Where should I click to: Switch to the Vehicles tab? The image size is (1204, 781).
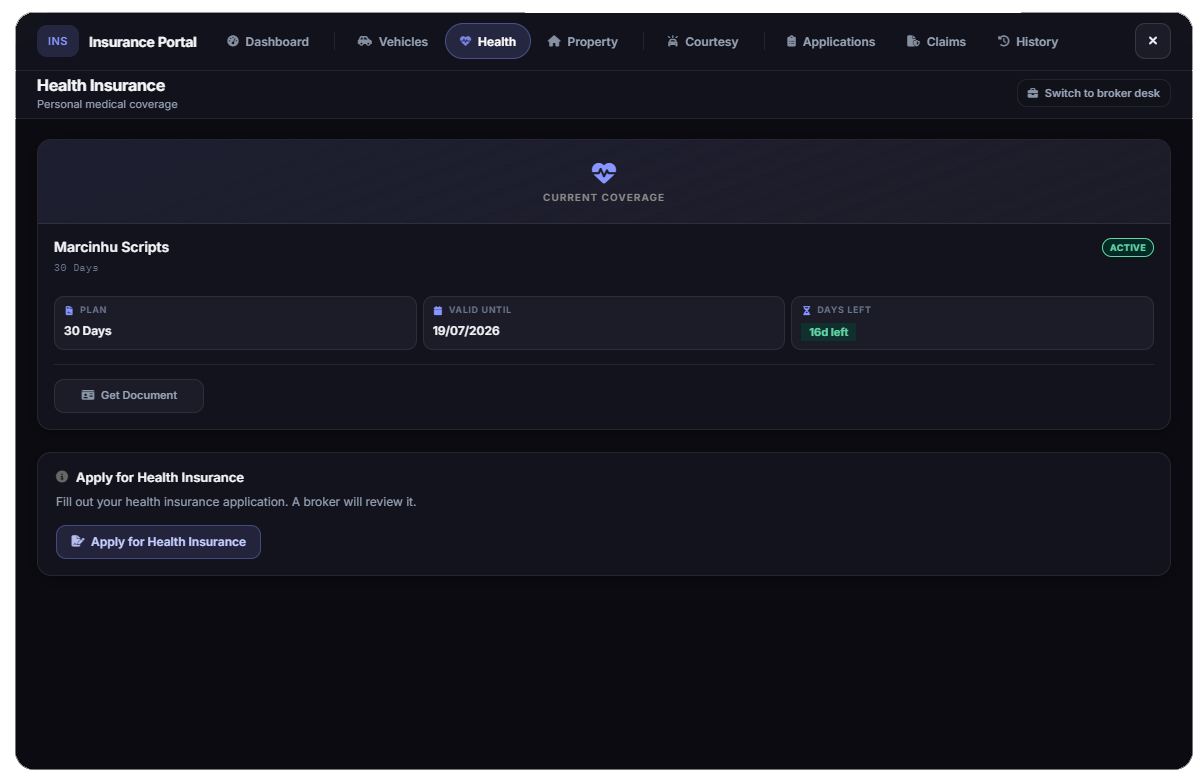tap(393, 41)
